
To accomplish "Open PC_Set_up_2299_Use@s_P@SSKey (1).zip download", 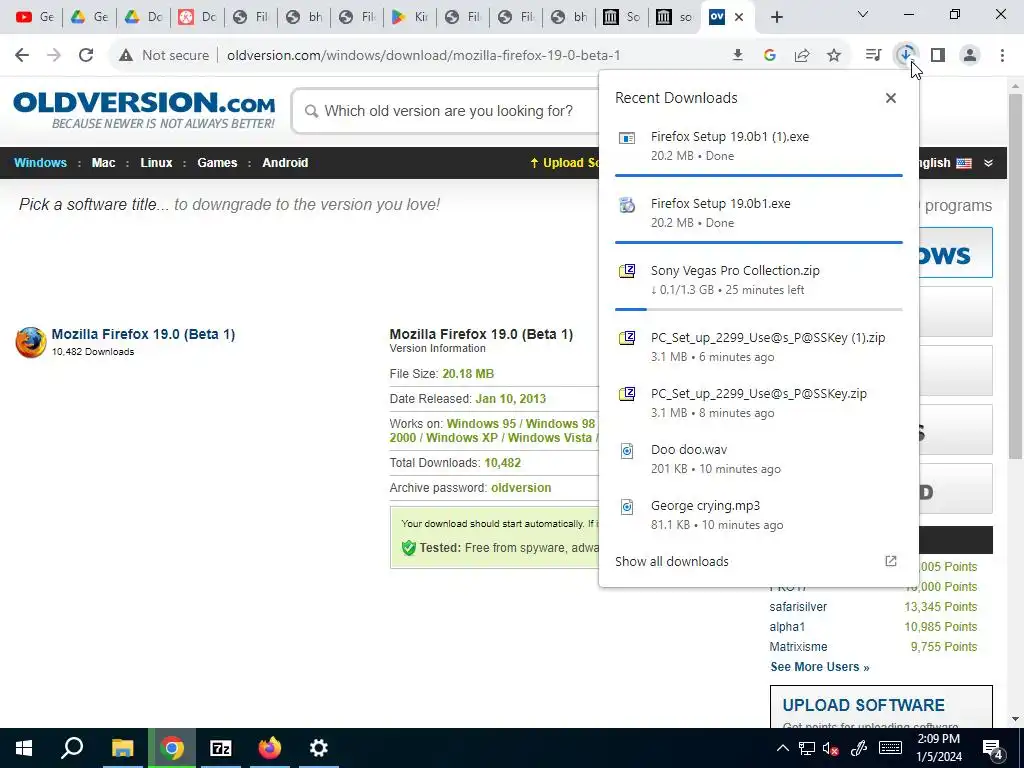I will (758, 347).
